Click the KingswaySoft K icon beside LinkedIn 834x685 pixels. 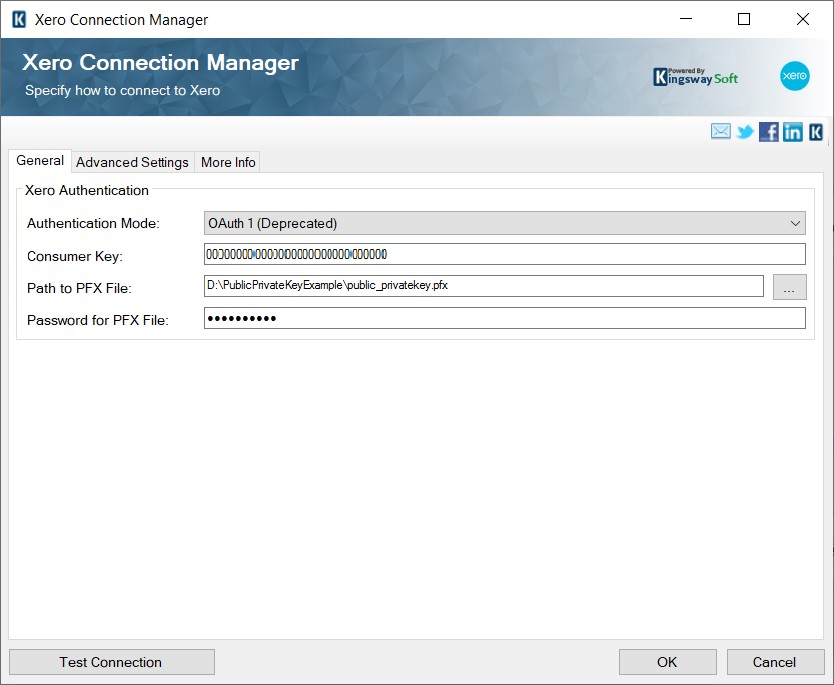(816, 131)
